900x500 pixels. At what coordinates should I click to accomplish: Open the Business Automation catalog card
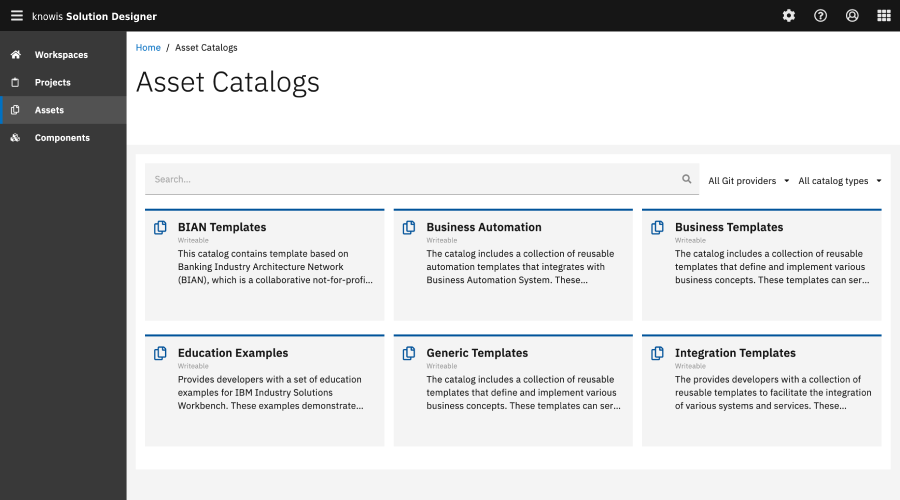coord(513,265)
